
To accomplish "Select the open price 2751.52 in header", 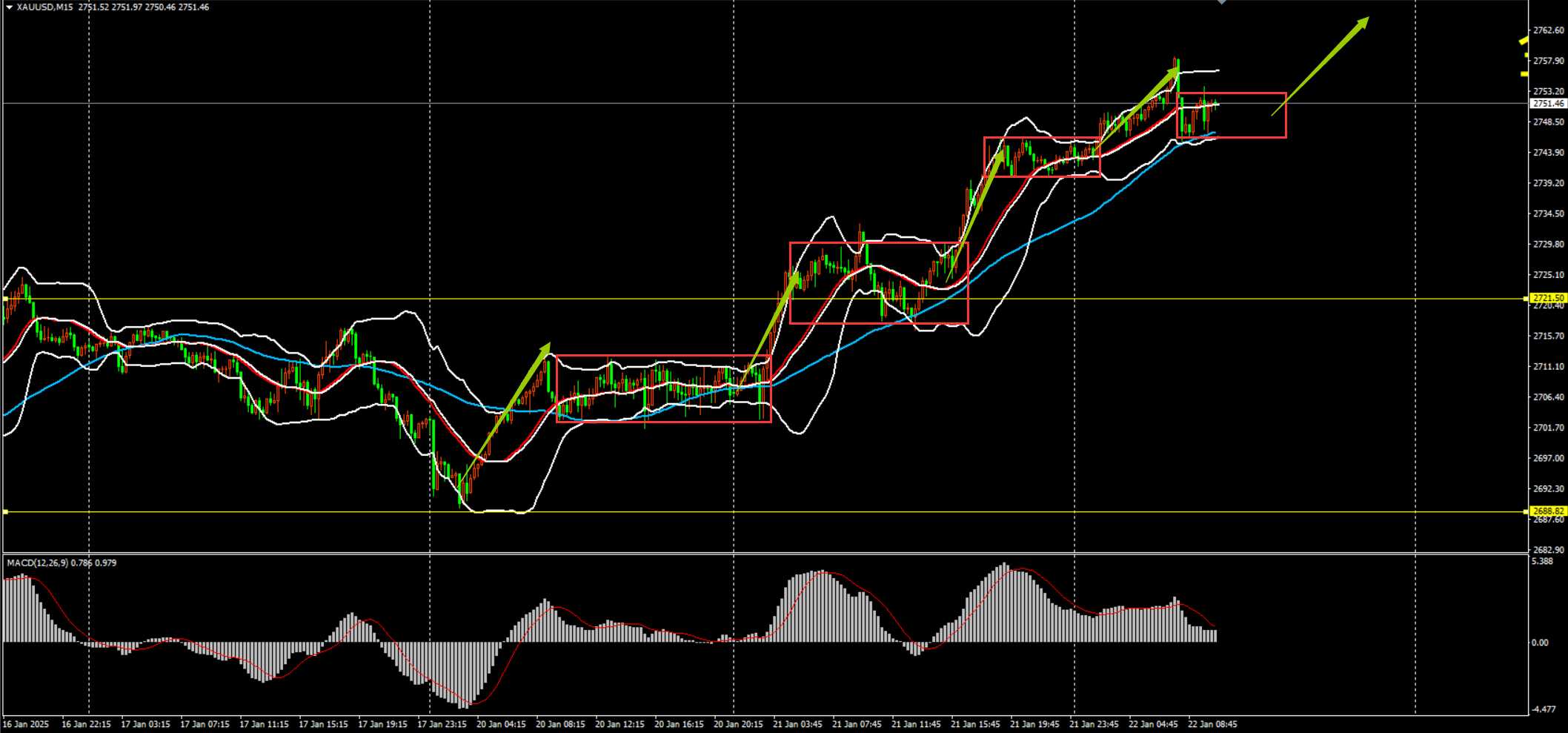I will point(93,7).
